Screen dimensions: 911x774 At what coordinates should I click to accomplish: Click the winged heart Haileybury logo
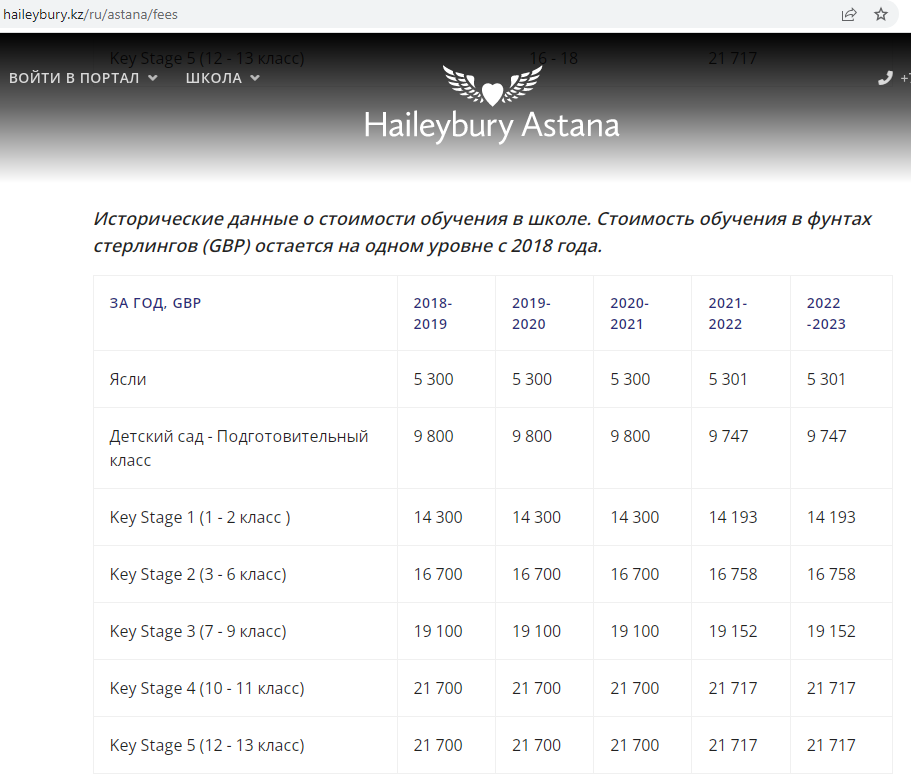(491, 86)
